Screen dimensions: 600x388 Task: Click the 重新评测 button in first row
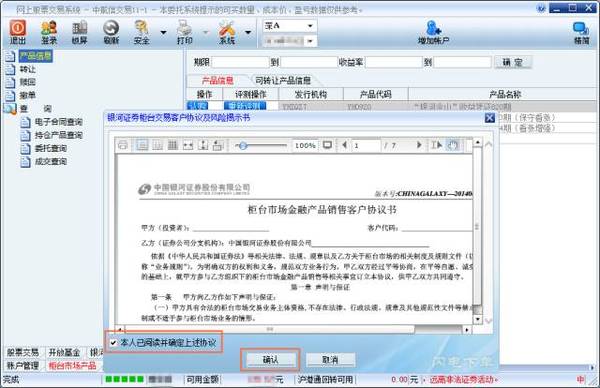pyautogui.click(x=245, y=106)
